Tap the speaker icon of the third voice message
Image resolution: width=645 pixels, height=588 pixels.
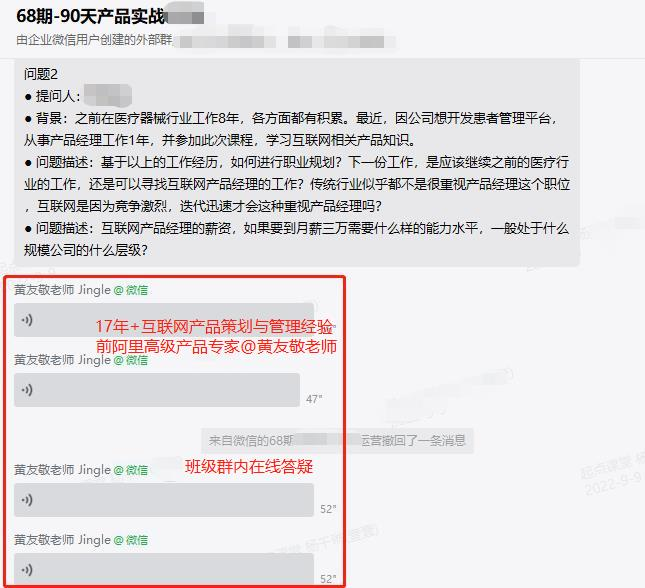pyautogui.click(x=27, y=500)
